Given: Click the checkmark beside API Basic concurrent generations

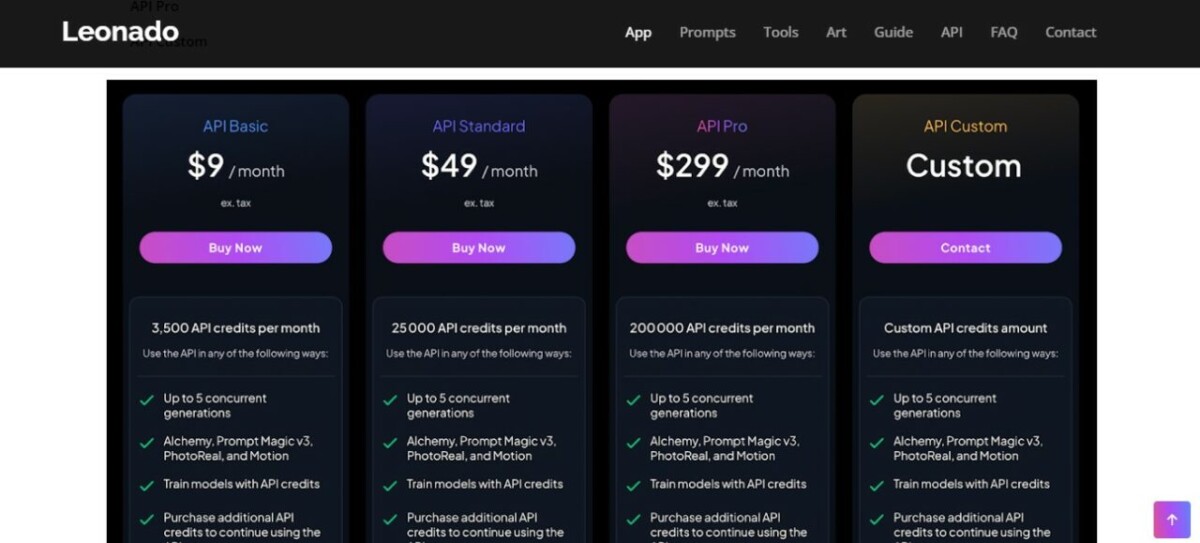Looking at the screenshot, I should (147, 400).
